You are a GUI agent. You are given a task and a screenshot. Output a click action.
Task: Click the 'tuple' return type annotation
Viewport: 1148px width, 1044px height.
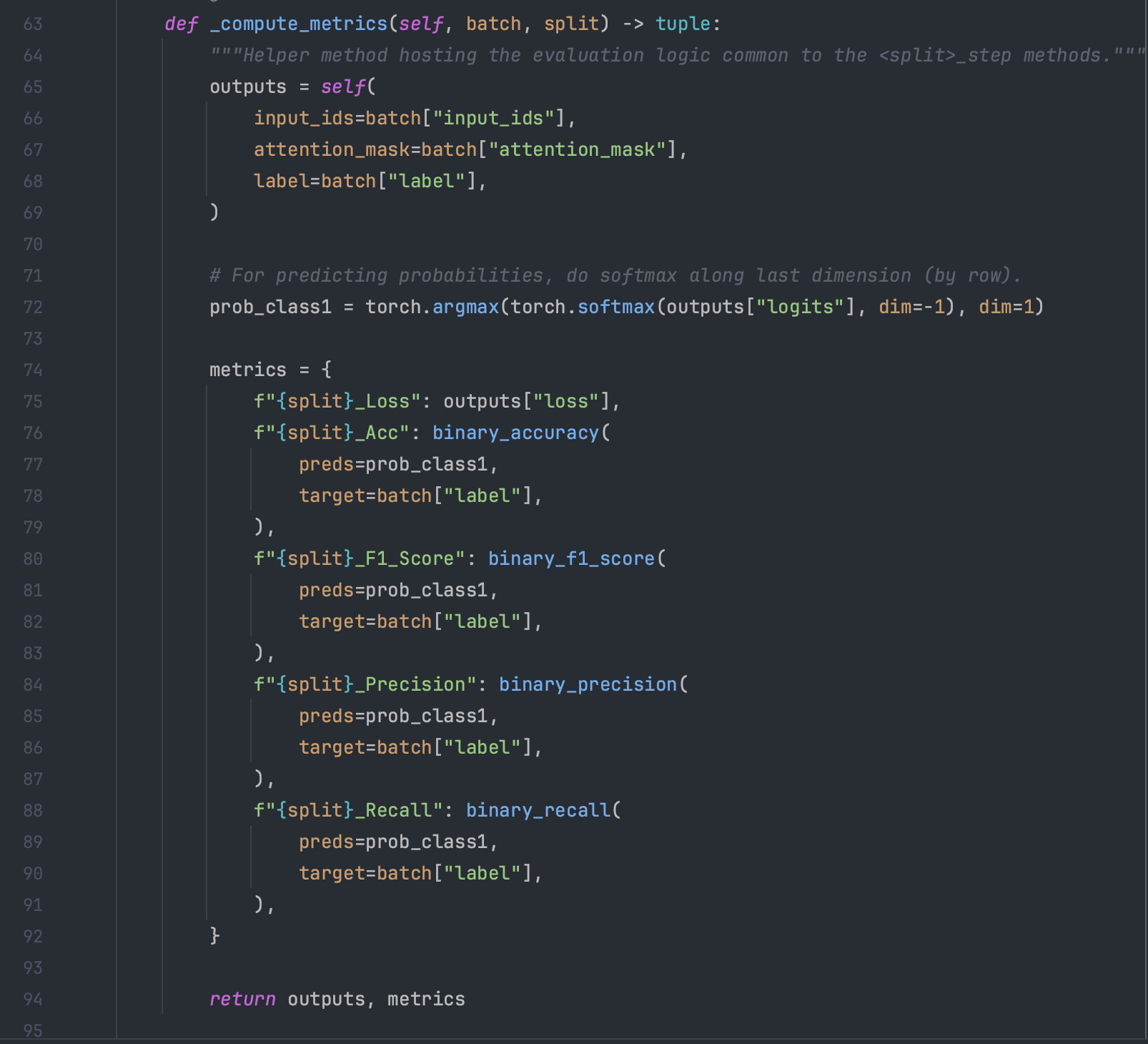click(683, 24)
